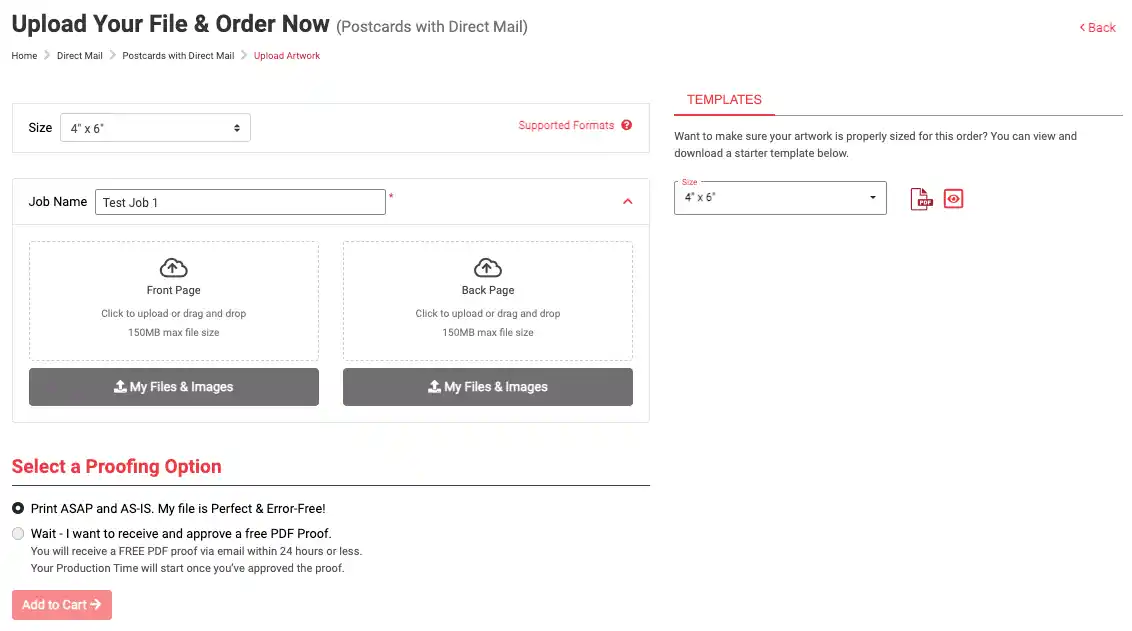Click My Files & Images under Front Page
Screen dimensions: 1132x631
(x=174, y=387)
